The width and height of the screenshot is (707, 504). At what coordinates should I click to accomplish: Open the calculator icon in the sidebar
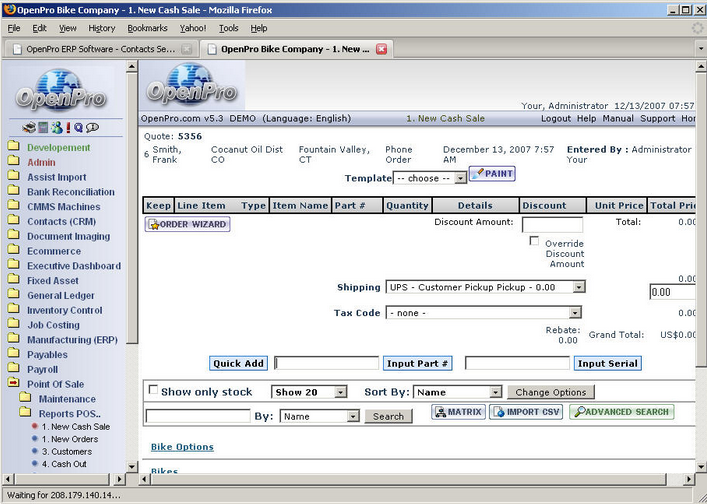pyautogui.click(x=43, y=128)
